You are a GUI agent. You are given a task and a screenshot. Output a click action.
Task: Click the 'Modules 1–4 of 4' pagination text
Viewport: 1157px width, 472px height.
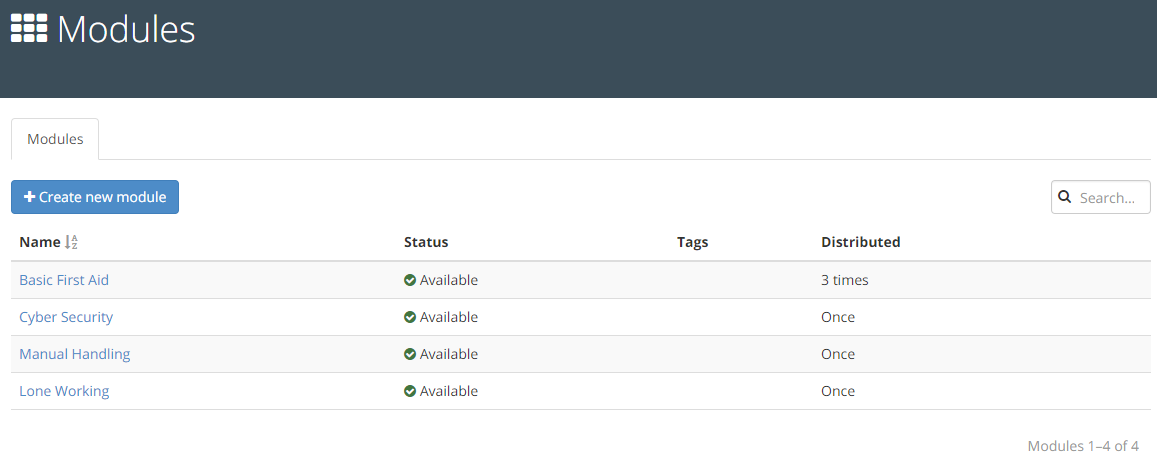(1083, 446)
